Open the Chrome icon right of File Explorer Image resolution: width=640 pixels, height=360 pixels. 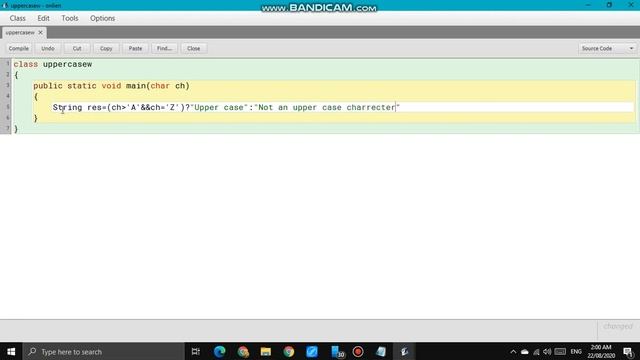point(289,351)
